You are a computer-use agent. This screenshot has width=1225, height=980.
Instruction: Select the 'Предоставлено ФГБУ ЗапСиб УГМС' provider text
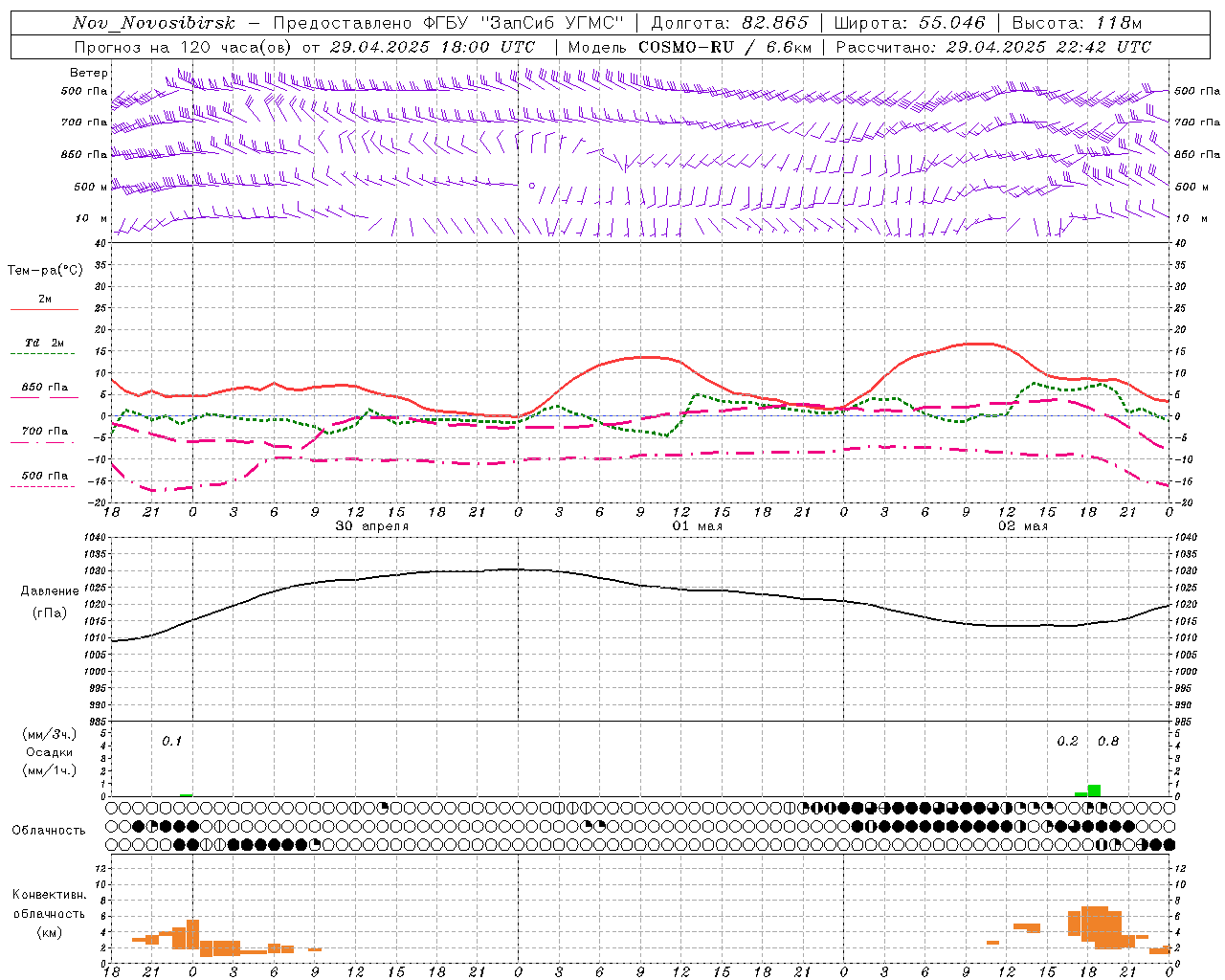pos(448,23)
